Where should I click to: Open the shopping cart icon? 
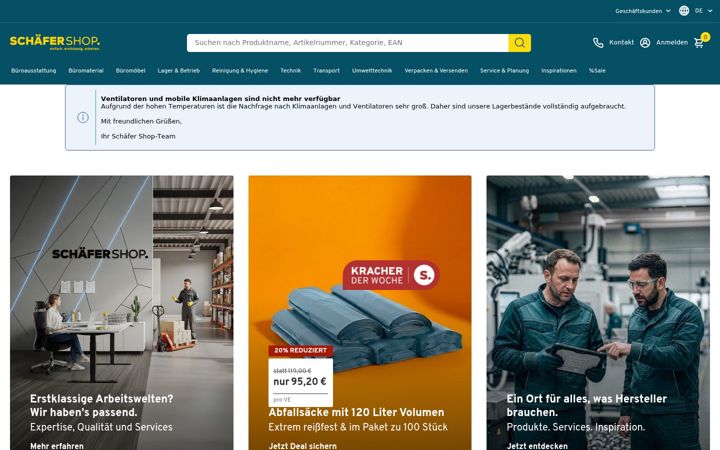pos(699,43)
